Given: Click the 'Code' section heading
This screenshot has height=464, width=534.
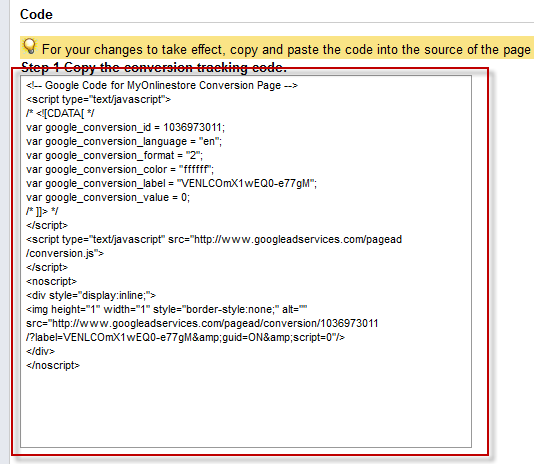Looking at the screenshot, I should coord(36,15).
